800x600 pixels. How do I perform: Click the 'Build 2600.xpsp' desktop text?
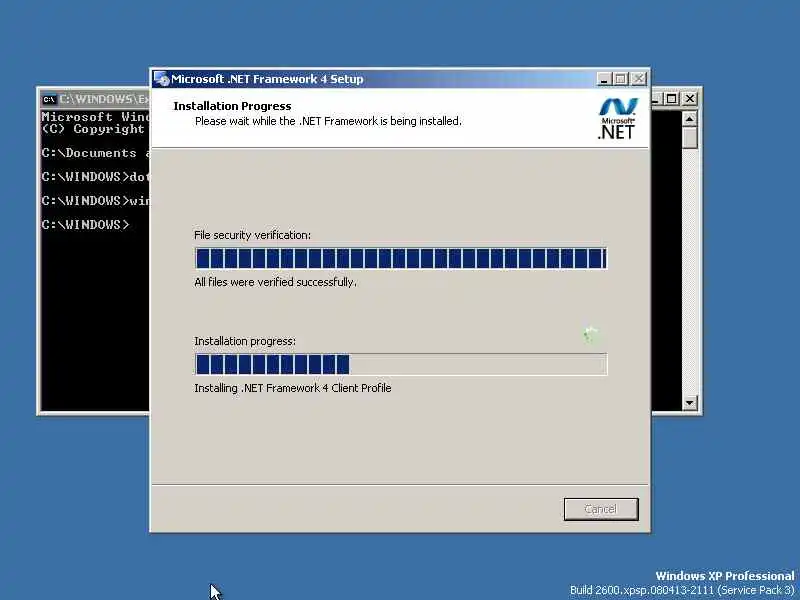click(682, 590)
